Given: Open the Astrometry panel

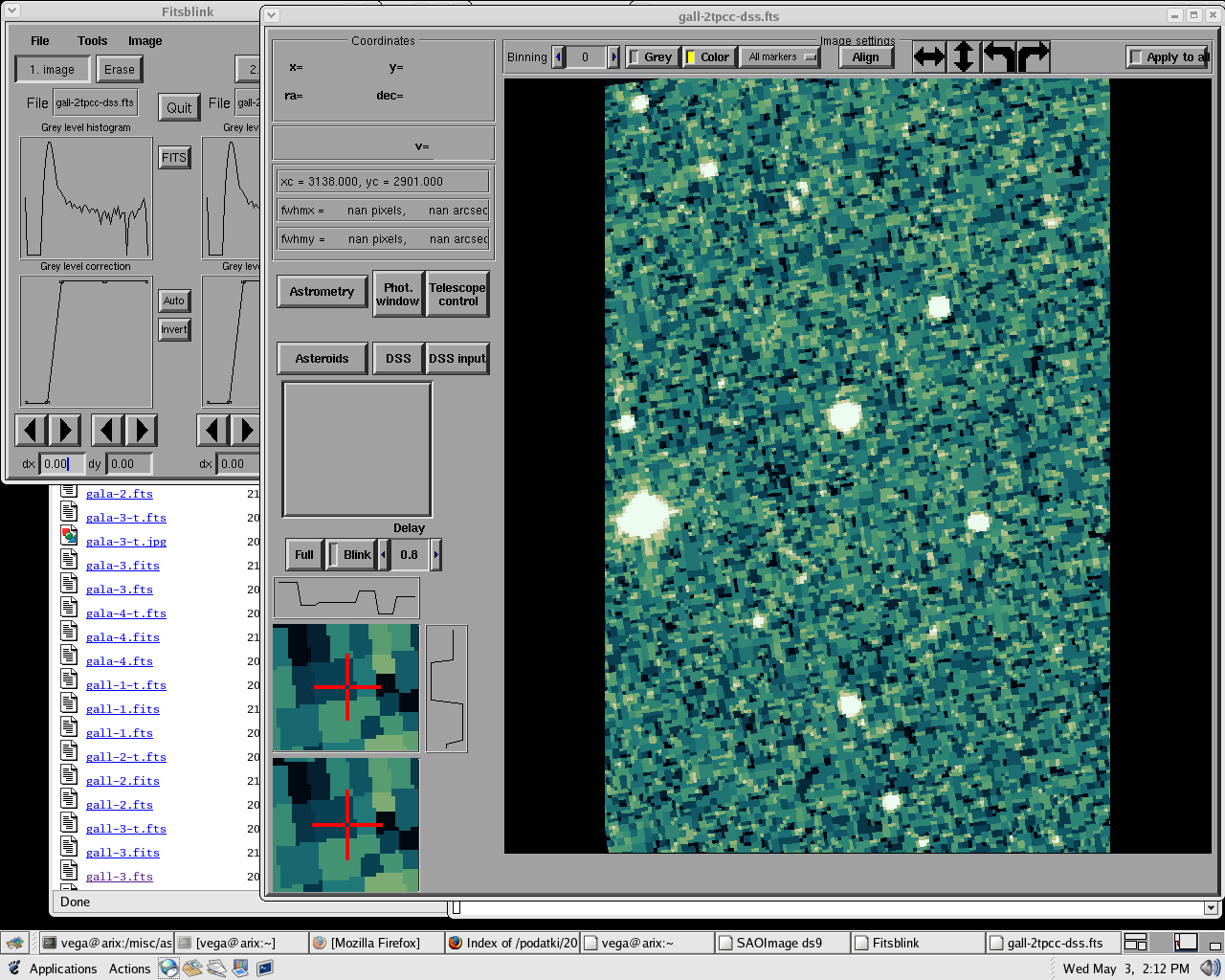Looking at the screenshot, I should pos(323,292).
